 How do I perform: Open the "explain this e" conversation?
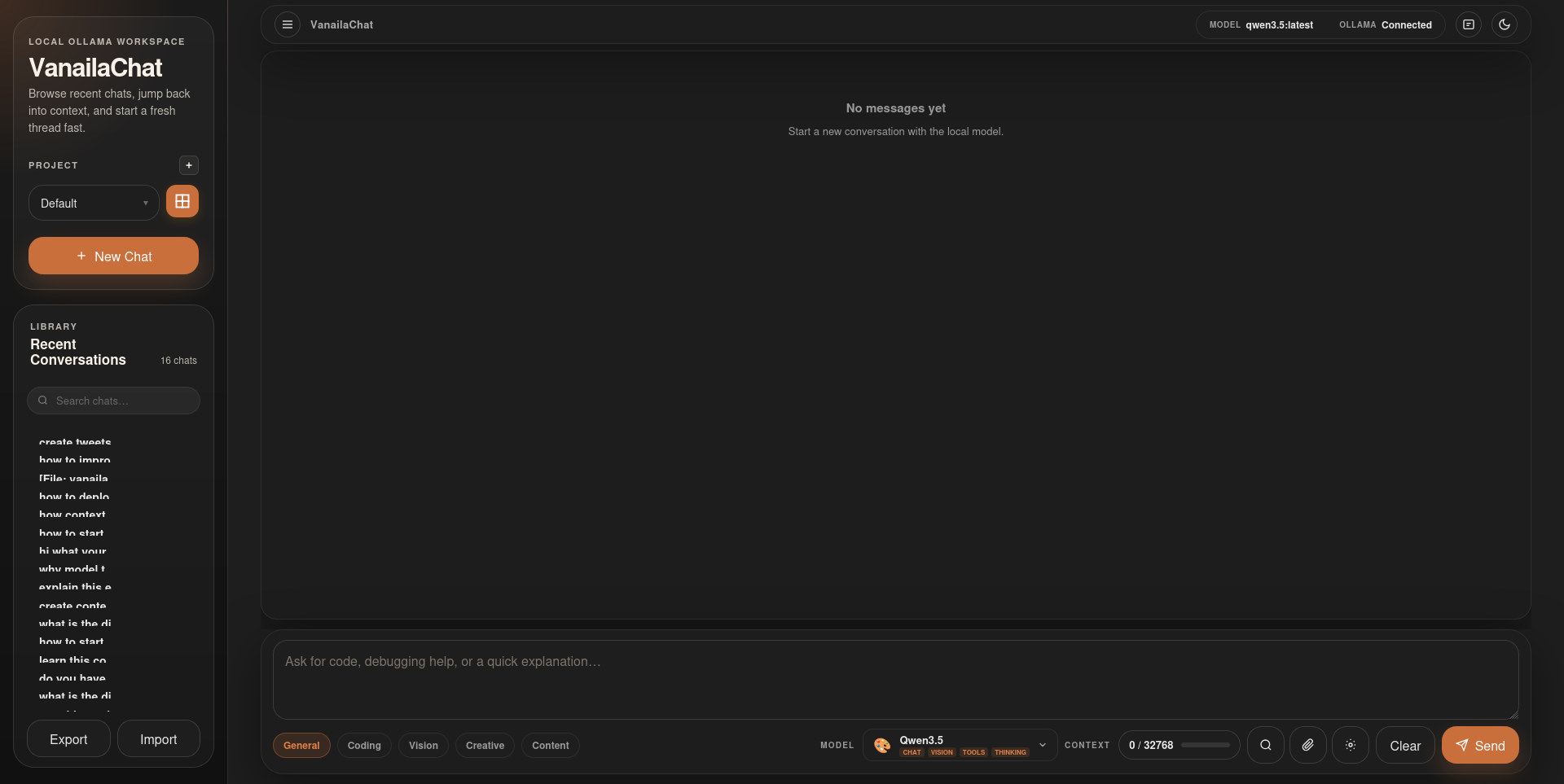(75, 587)
